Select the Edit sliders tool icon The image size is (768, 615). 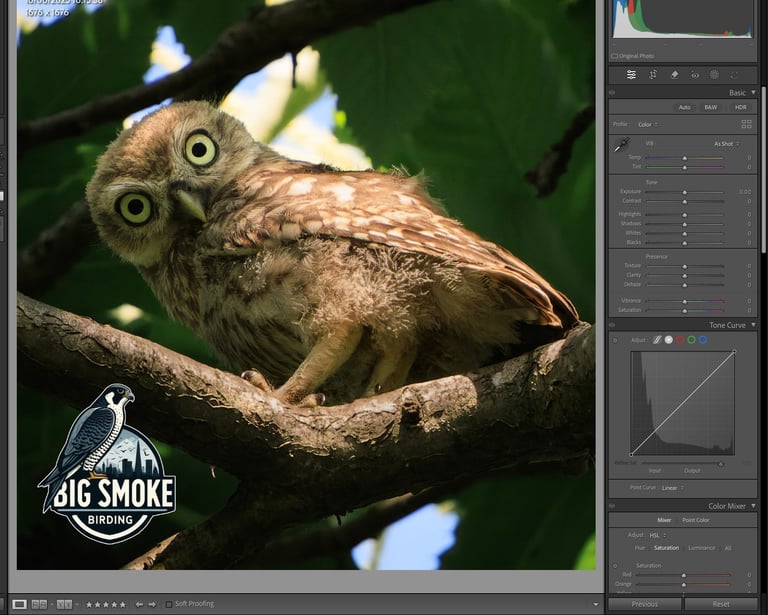click(631, 74)
